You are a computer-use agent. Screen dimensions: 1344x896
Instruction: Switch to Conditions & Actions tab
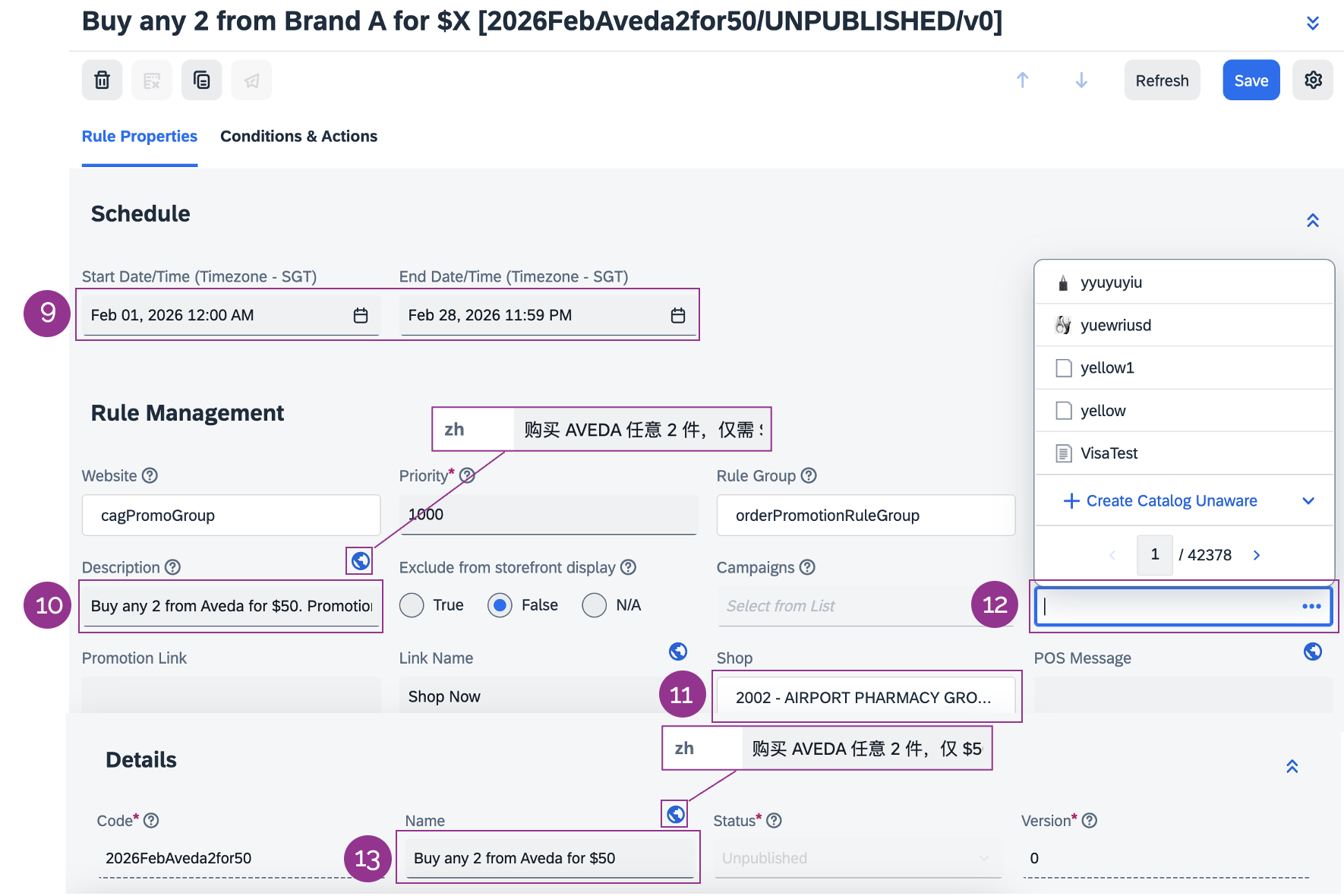click(x=298, y=136)
